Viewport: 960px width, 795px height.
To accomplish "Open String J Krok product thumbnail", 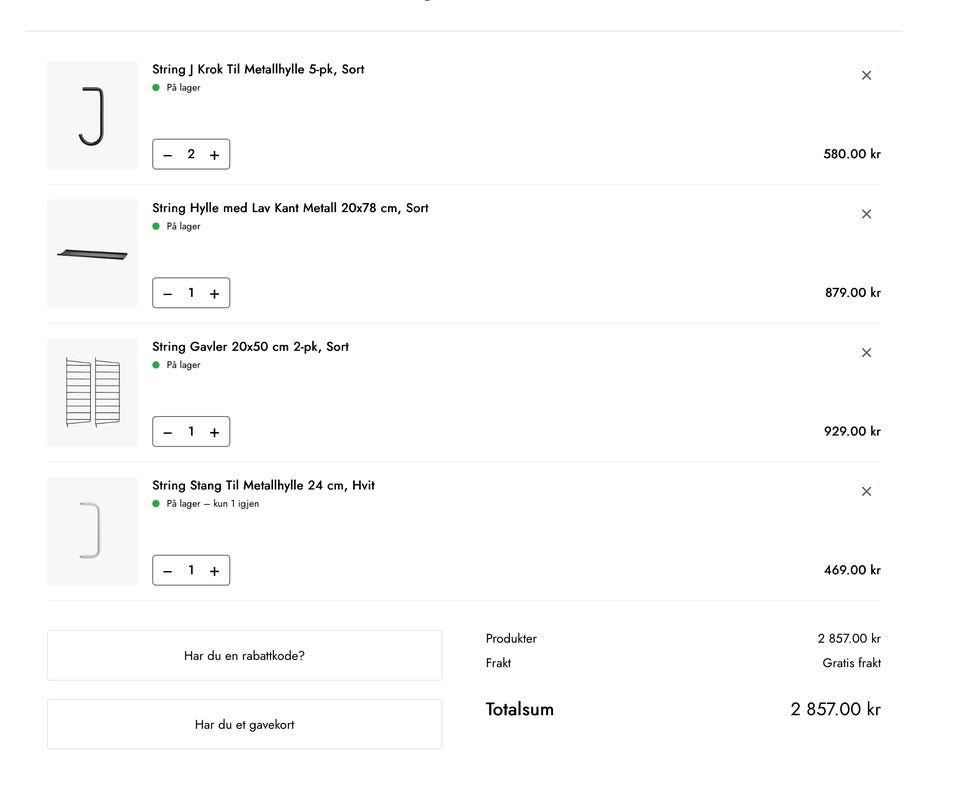I will click(x=92, y=115).
